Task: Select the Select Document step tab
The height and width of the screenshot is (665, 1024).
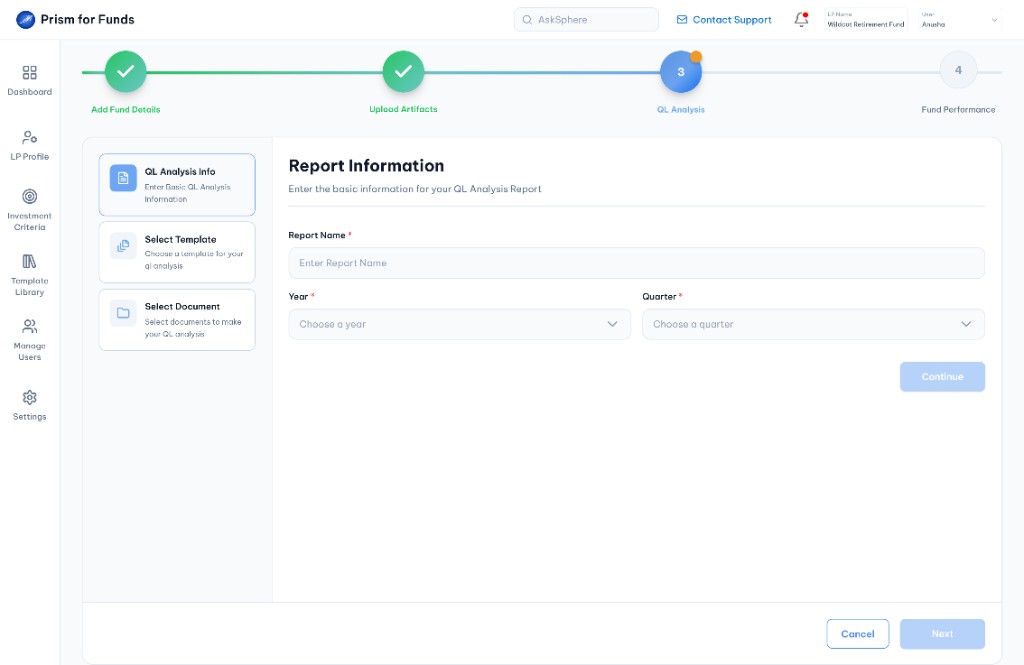Action: [177, 320]
